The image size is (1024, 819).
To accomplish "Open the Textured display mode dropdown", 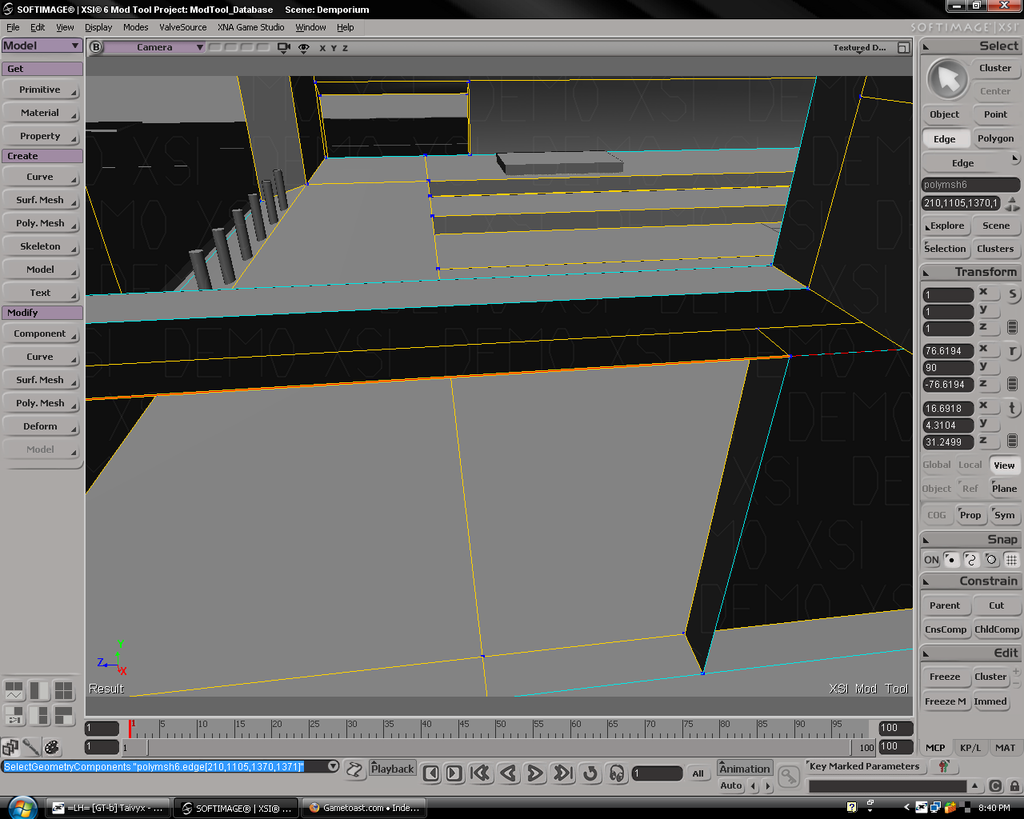I will click(859, 48).
